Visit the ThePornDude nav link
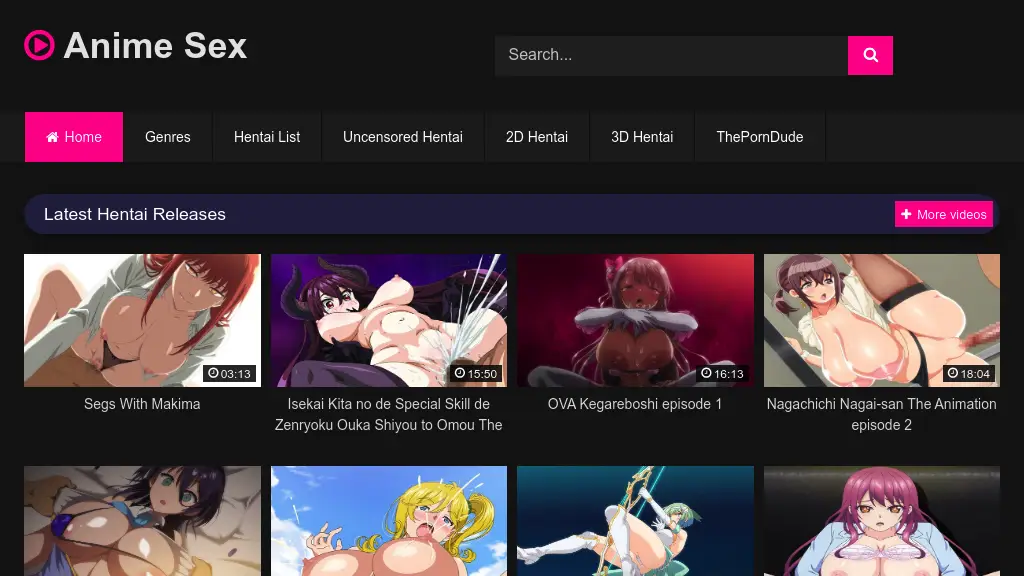Screen dimensions: 1024x576 coord(759,137)
